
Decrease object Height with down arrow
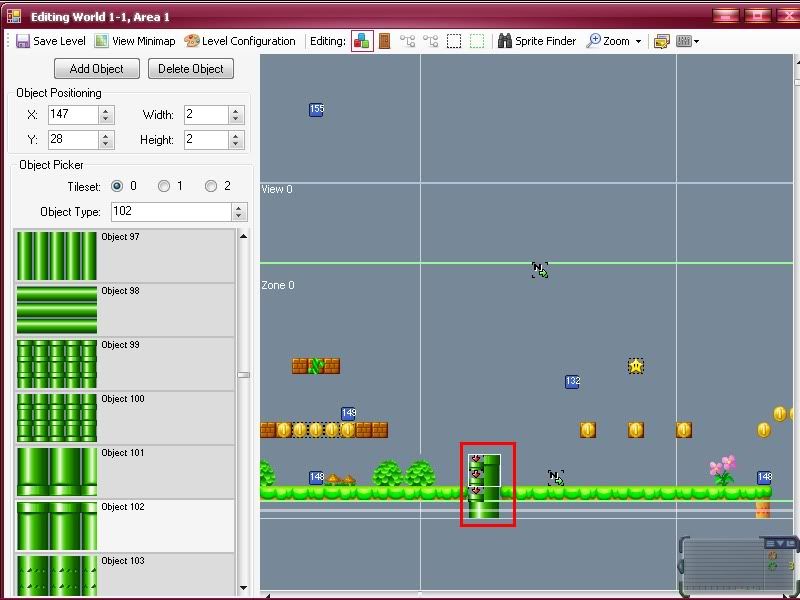[235, 144]
